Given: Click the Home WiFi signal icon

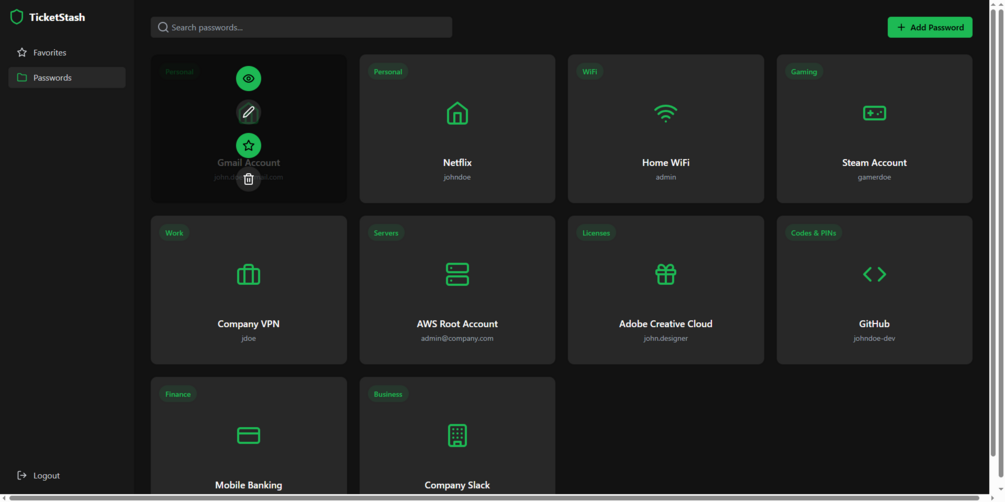Looking at the screenshot, I should tap(665, 113).
